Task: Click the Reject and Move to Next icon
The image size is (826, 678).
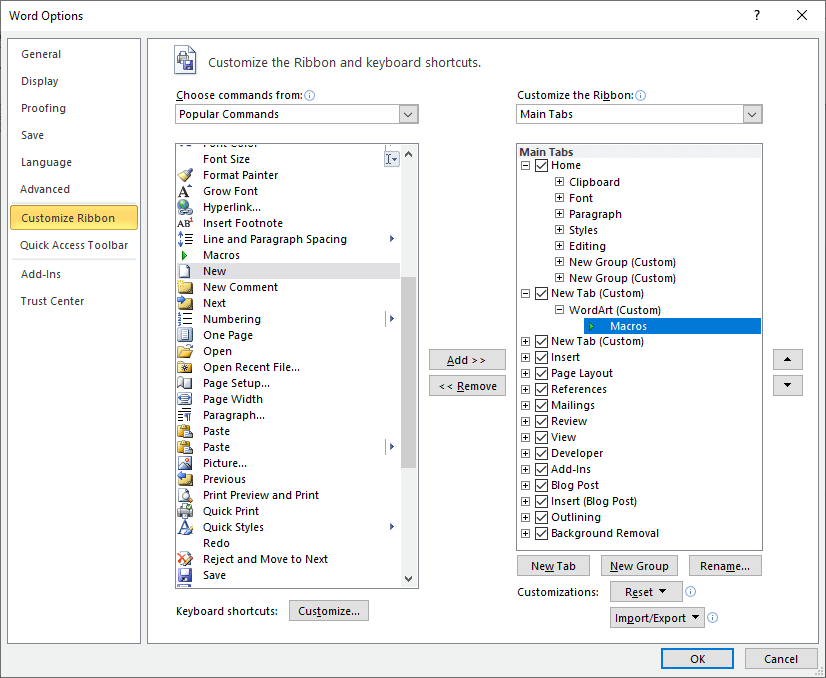Action: pos(185,559)
